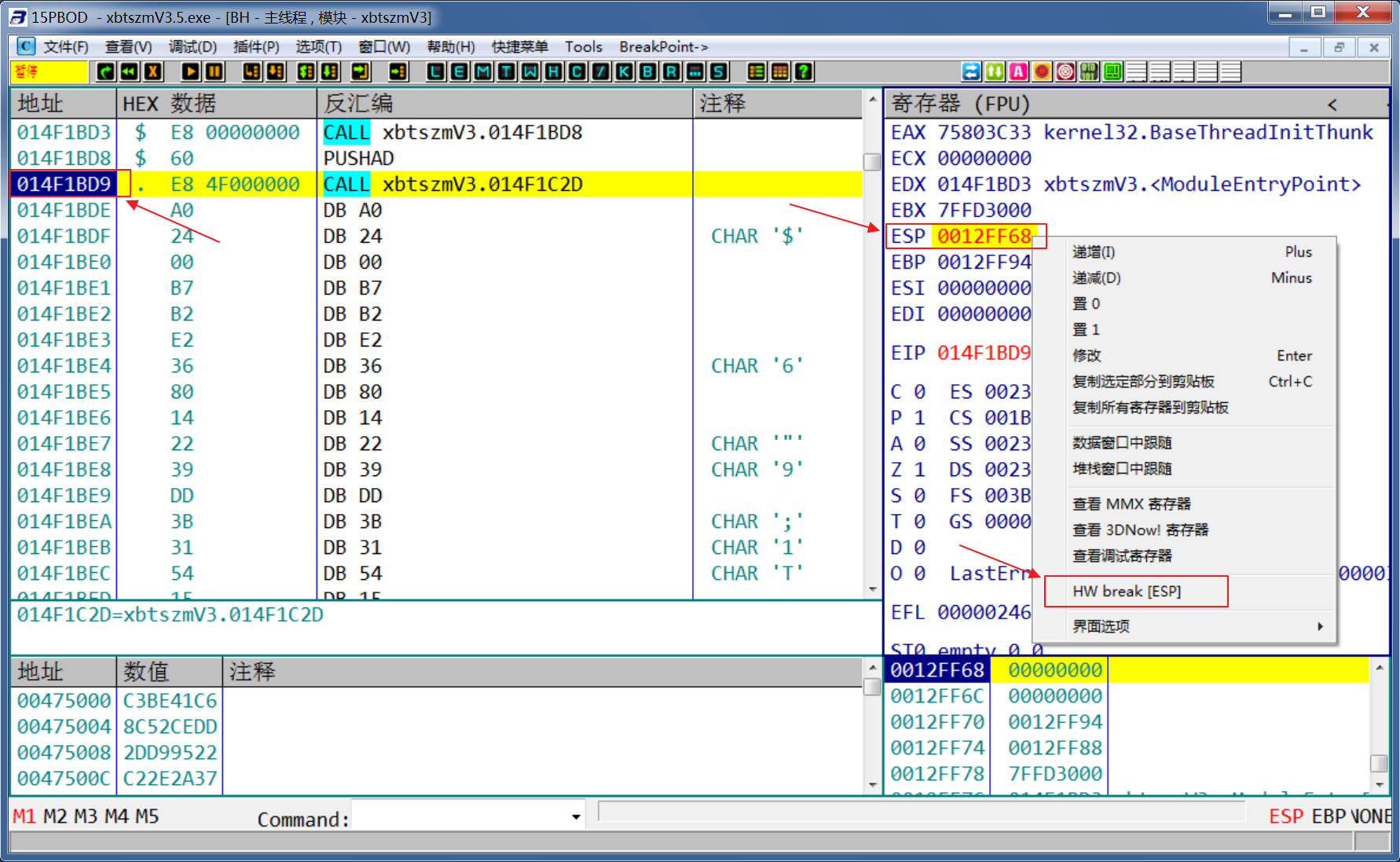This screenshot has height=862, width=1400.
Task: Open the Command box dropdown arrow
Action: tap(576, 818)
